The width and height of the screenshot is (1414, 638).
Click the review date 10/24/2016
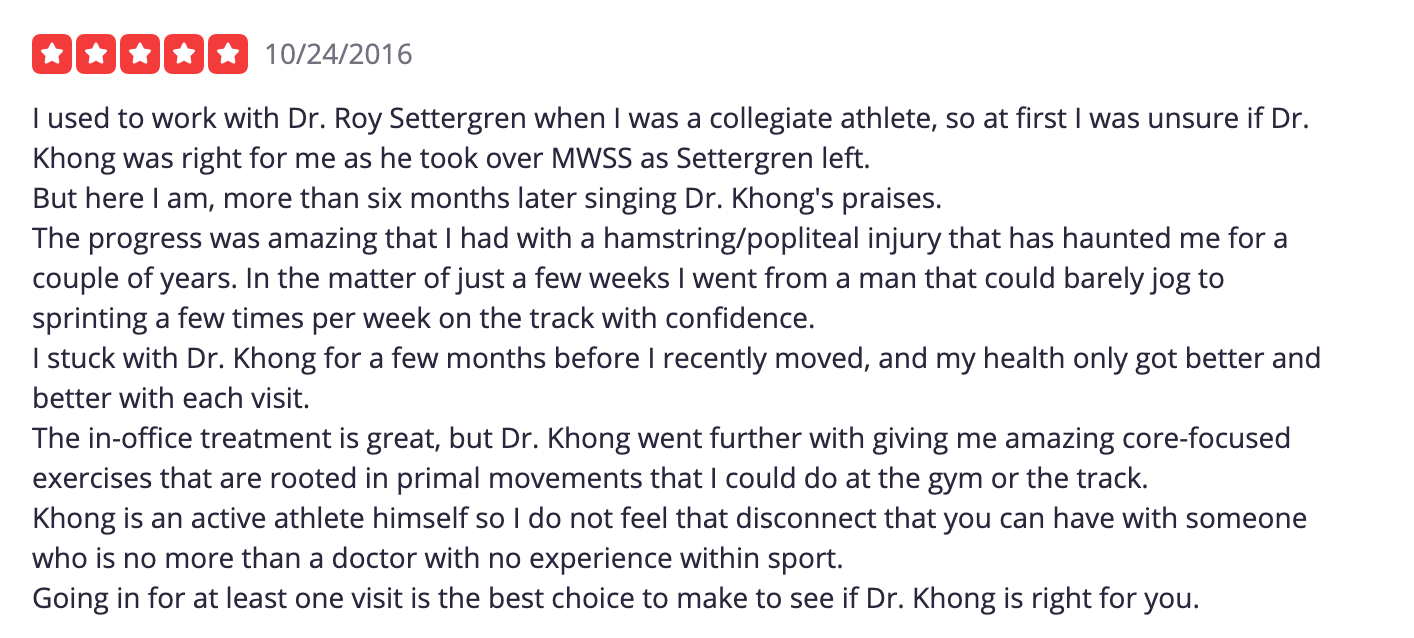tap(338, 54)
